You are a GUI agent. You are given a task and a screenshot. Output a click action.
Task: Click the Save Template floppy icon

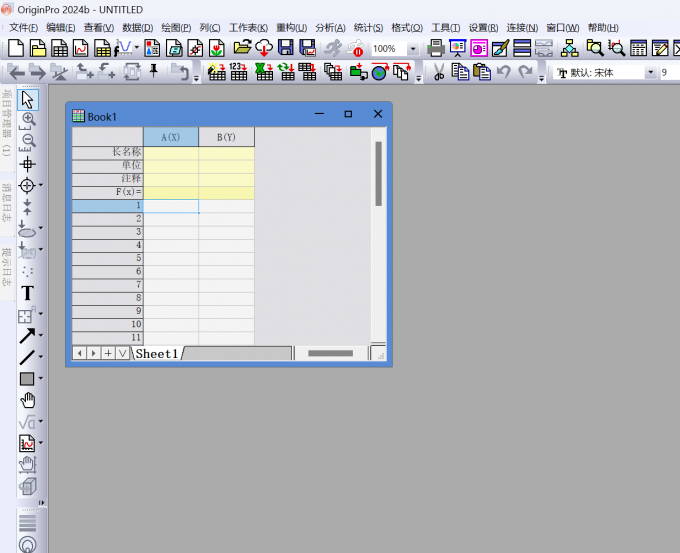[x=307, y=48]
